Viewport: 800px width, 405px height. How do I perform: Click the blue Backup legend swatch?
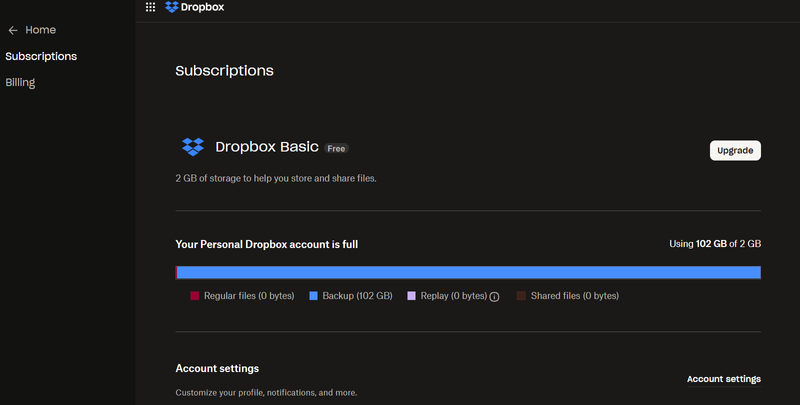[x=313, y=296]
